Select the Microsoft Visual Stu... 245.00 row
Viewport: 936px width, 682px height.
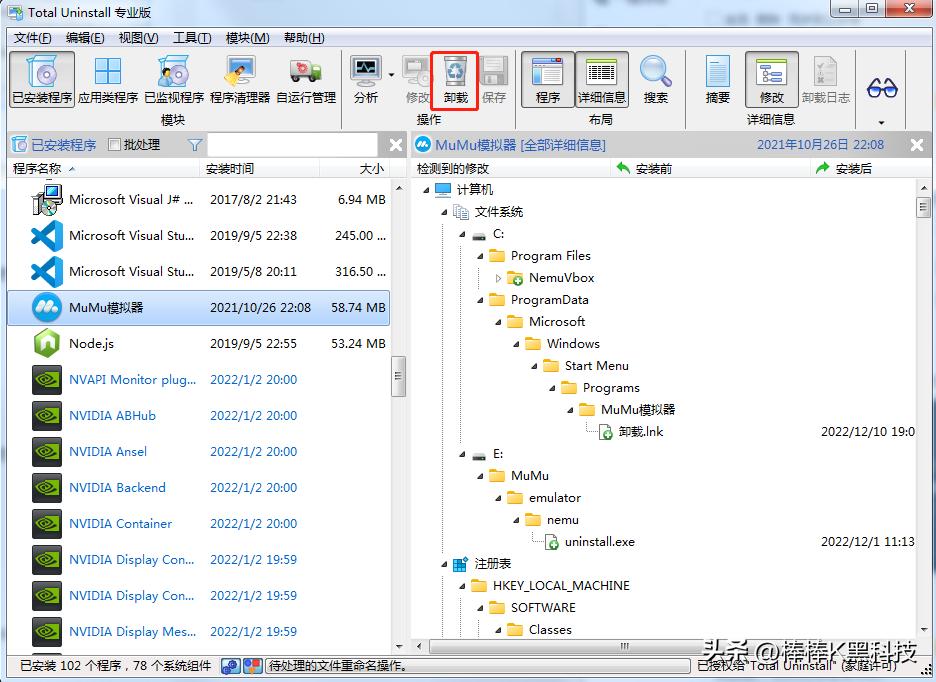tap(198, 236)
